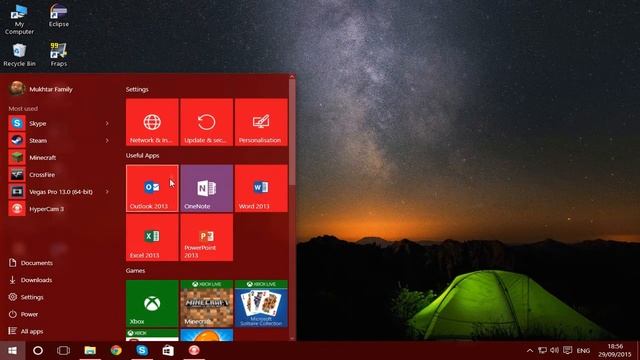Viewport: 640px width, 360px height.
Task: Click the Games tile group header
Action: point(136,271)
